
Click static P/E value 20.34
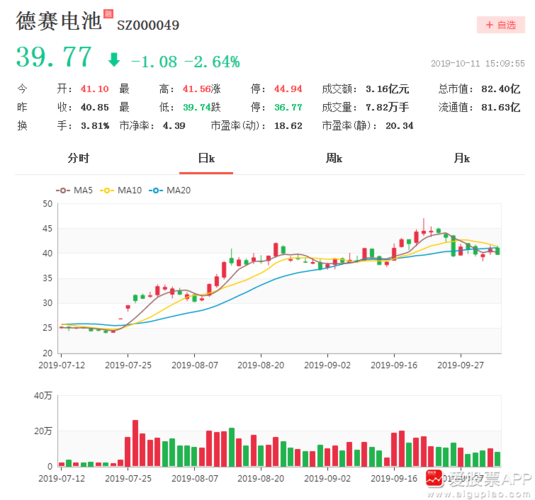[x=399, y=126]
